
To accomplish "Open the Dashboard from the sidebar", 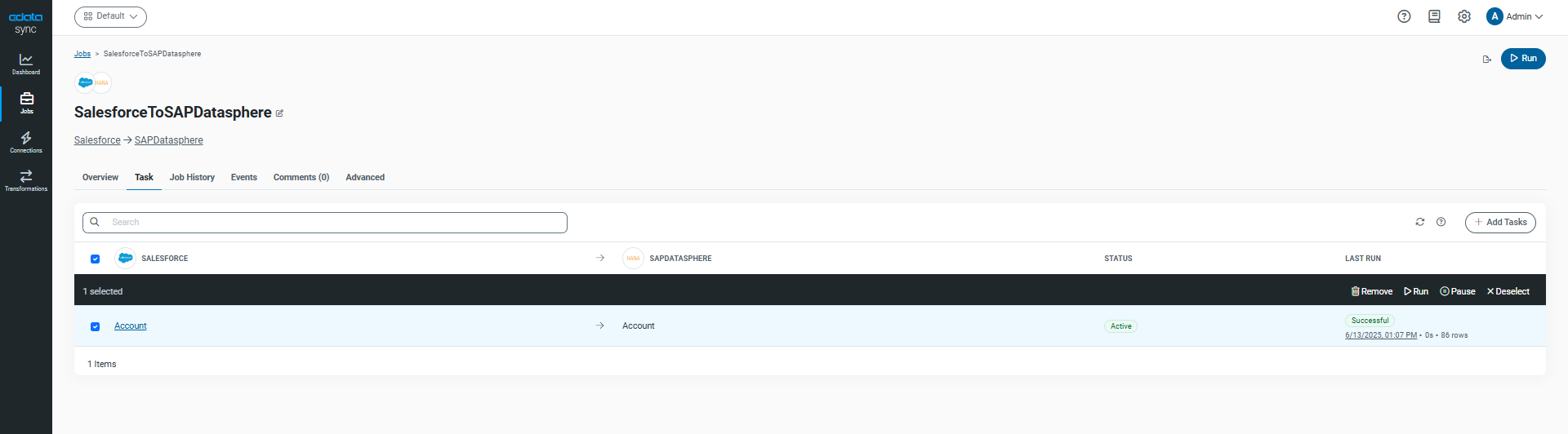I will [26, 64].
